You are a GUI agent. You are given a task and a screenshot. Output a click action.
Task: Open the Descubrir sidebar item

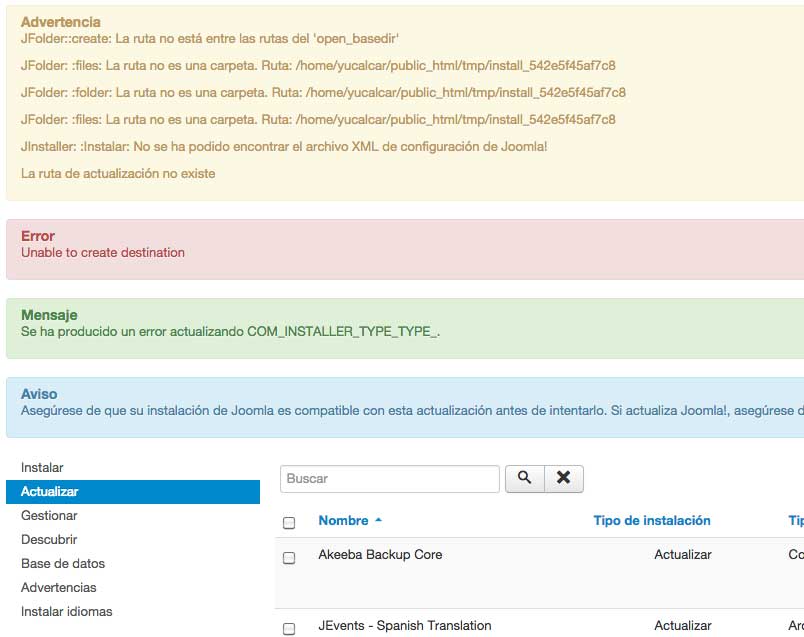(x=49, y=540)
